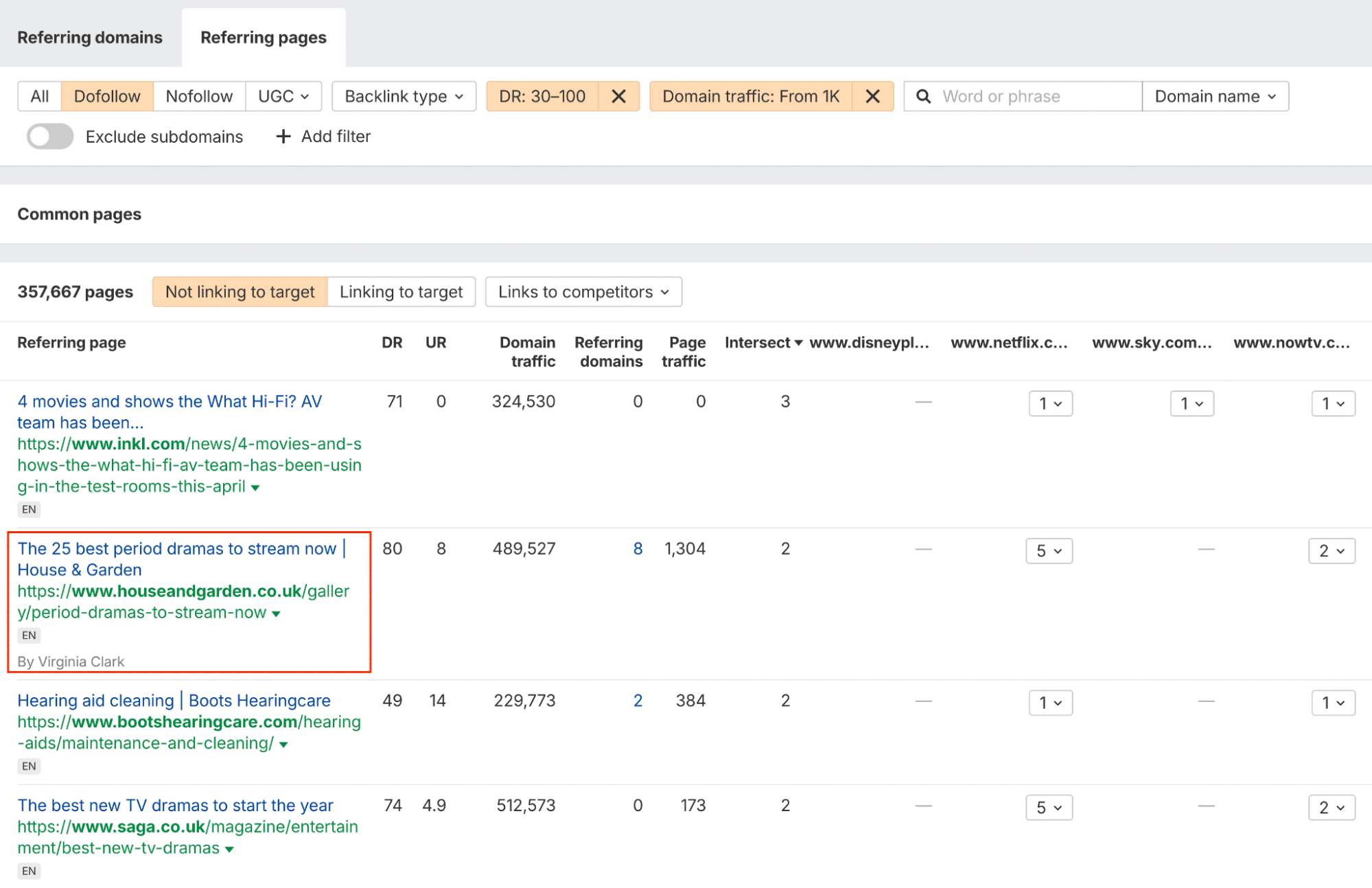
Task: Switch to Referring pages tab
Action: [x=263, y=38]
